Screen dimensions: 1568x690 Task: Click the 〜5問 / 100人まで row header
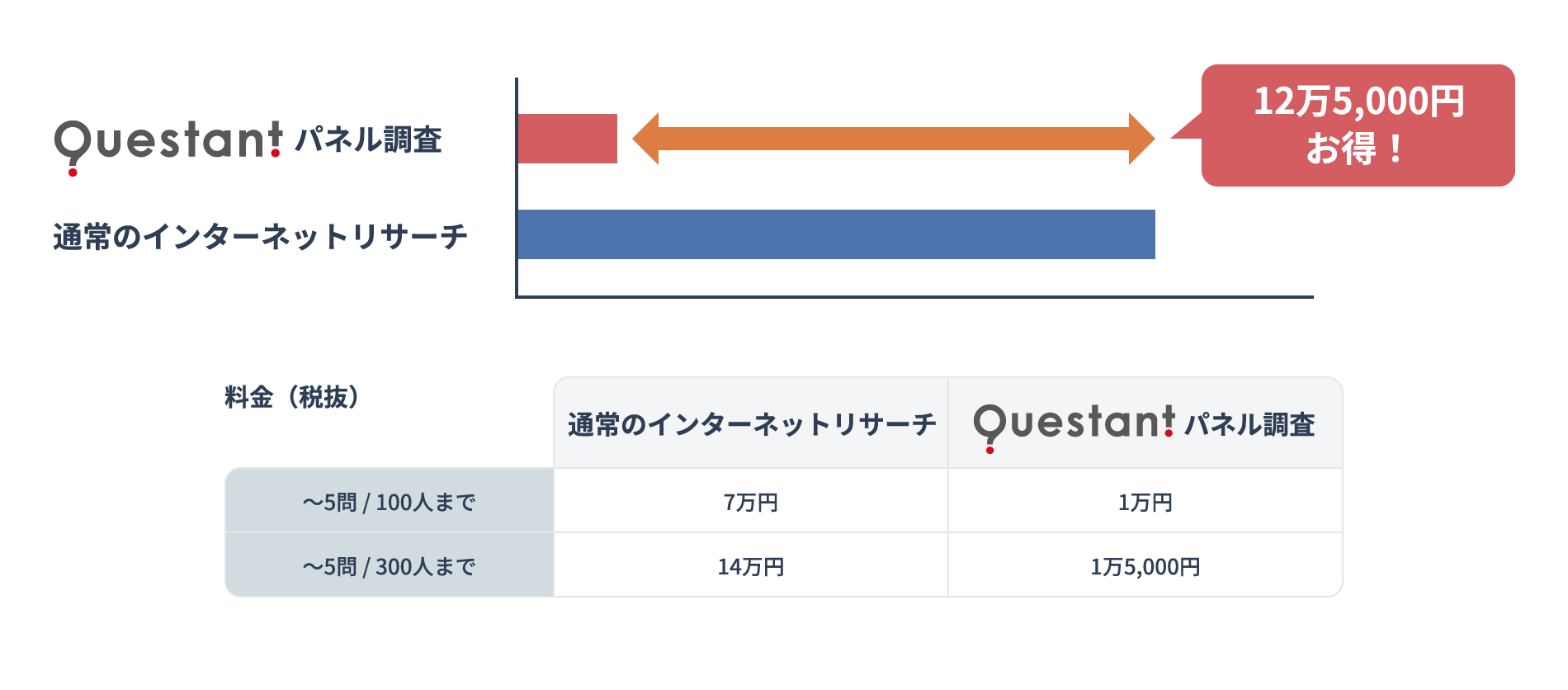pyautogui.click(x=390, y=502)
